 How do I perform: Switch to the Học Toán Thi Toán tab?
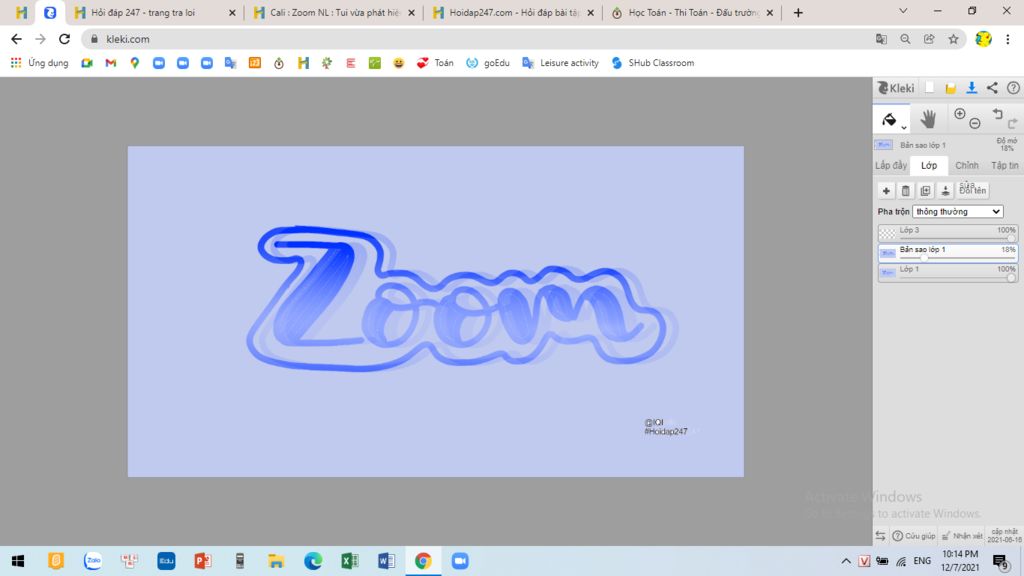pos(692,12)
